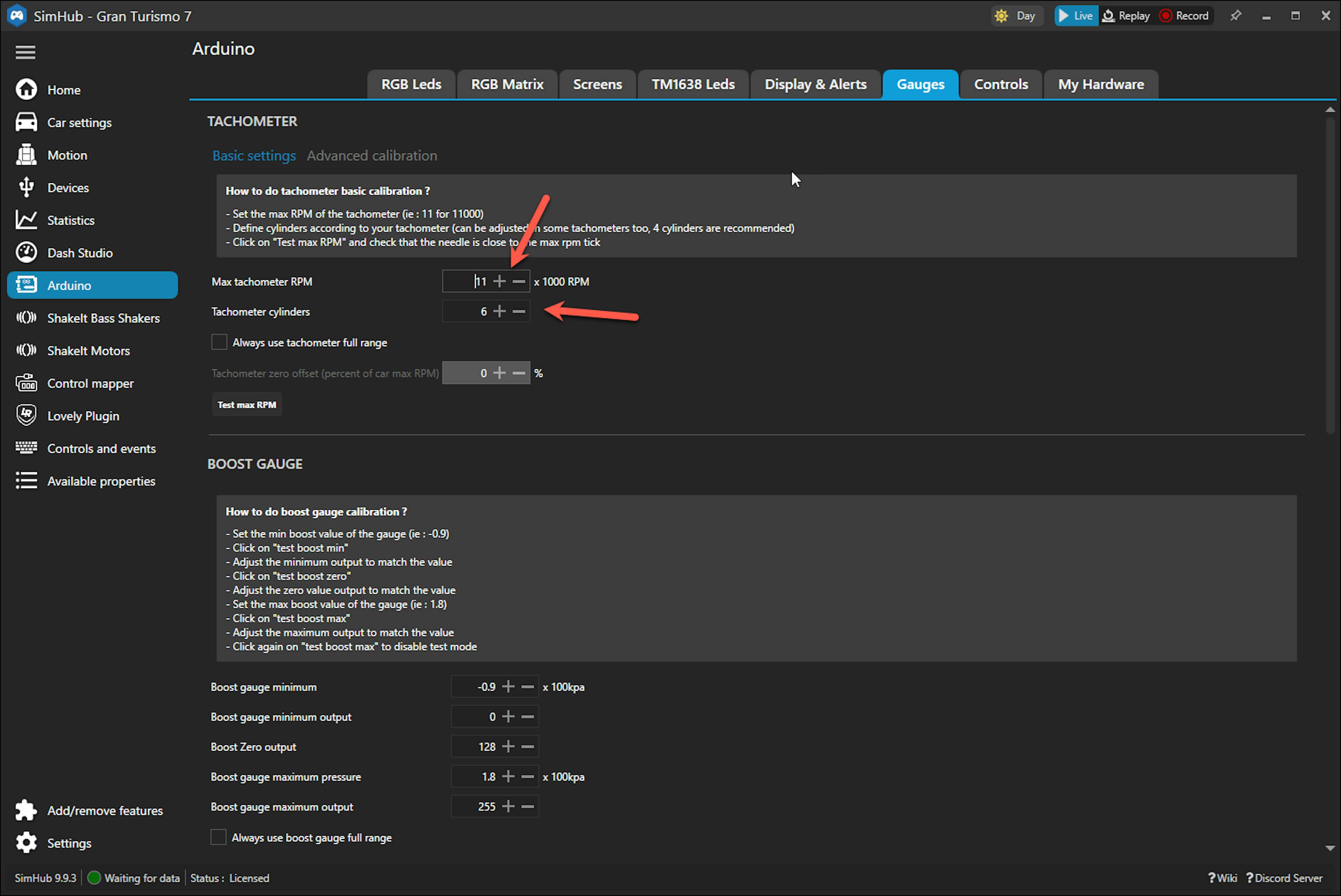Switch to the RGB Matrix tab
This screenshot has width=1341, height=896.
point(507,85)
